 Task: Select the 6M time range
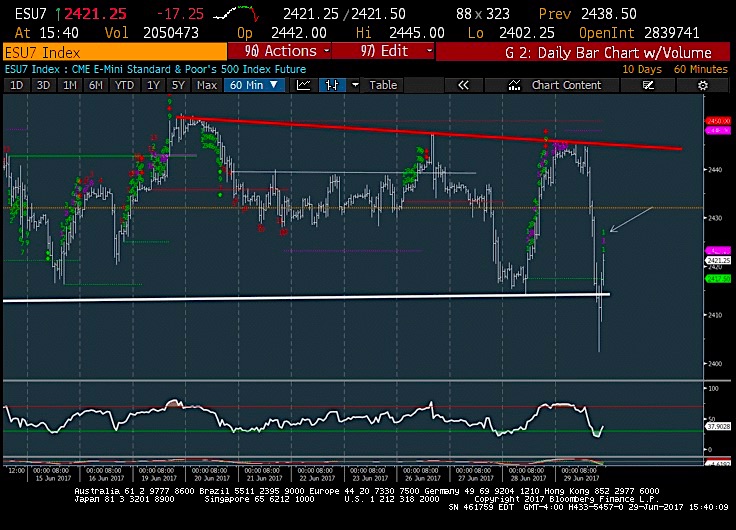pos(96,85)
